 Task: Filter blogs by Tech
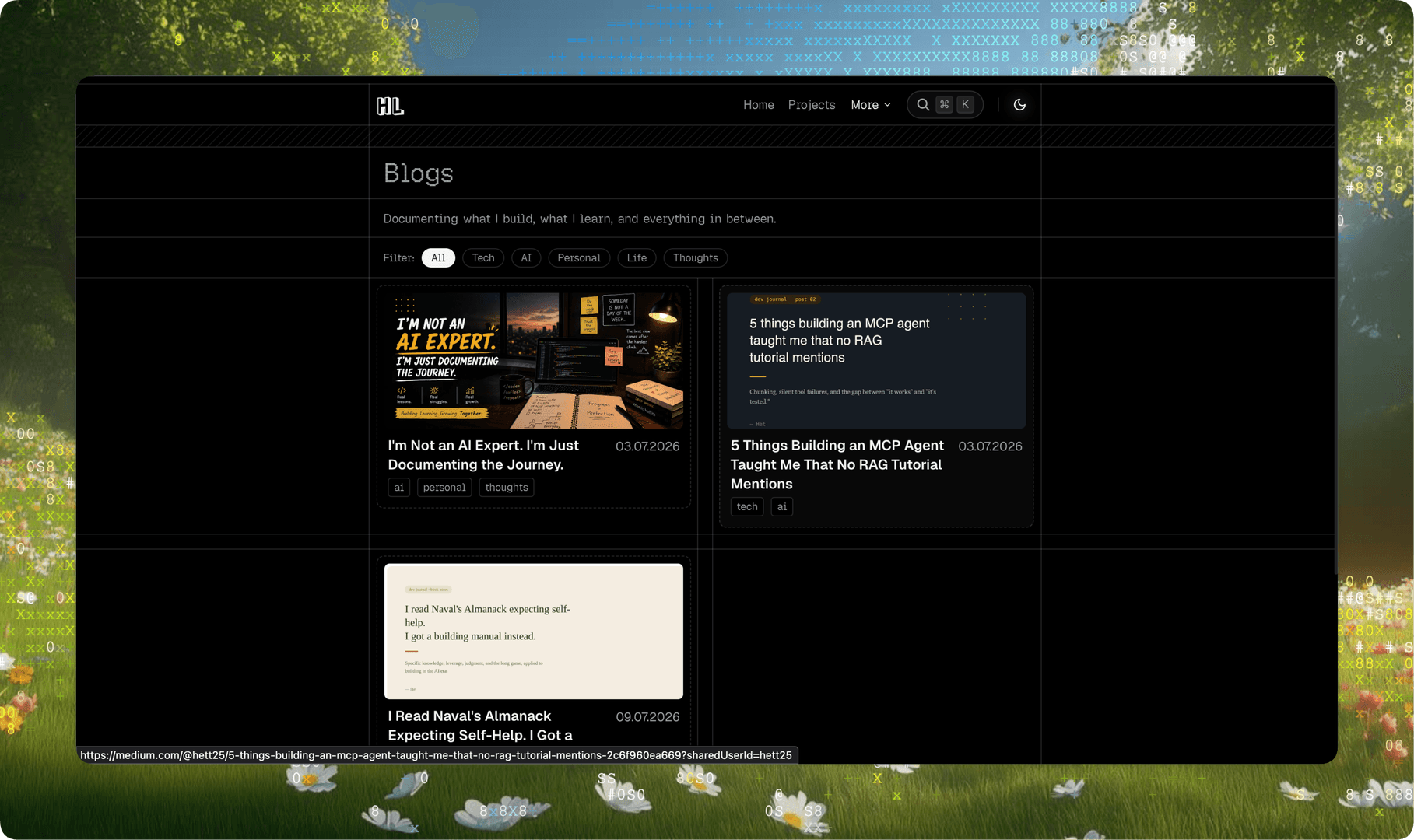click(x=483, y=257)
